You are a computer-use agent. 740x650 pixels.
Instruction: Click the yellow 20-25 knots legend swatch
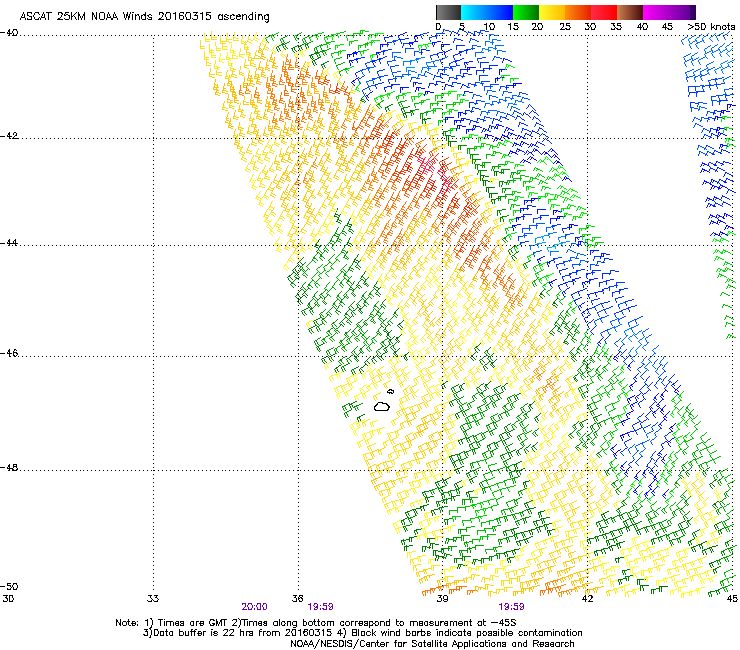[552, 12]
